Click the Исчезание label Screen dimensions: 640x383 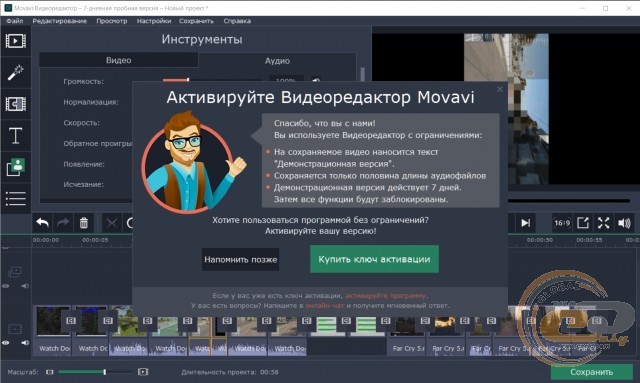coord(83,185)
